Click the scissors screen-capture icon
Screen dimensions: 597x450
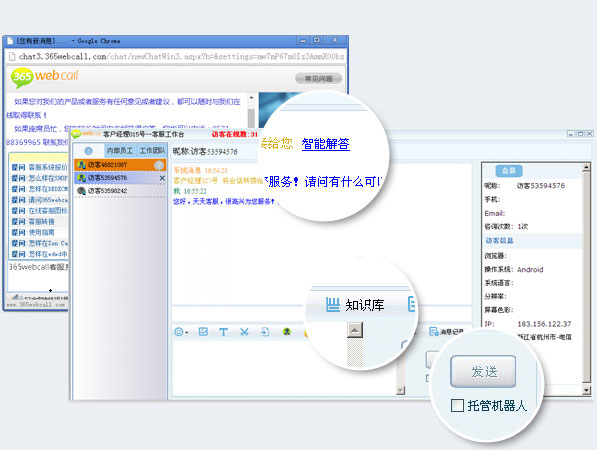click(244, 332)
